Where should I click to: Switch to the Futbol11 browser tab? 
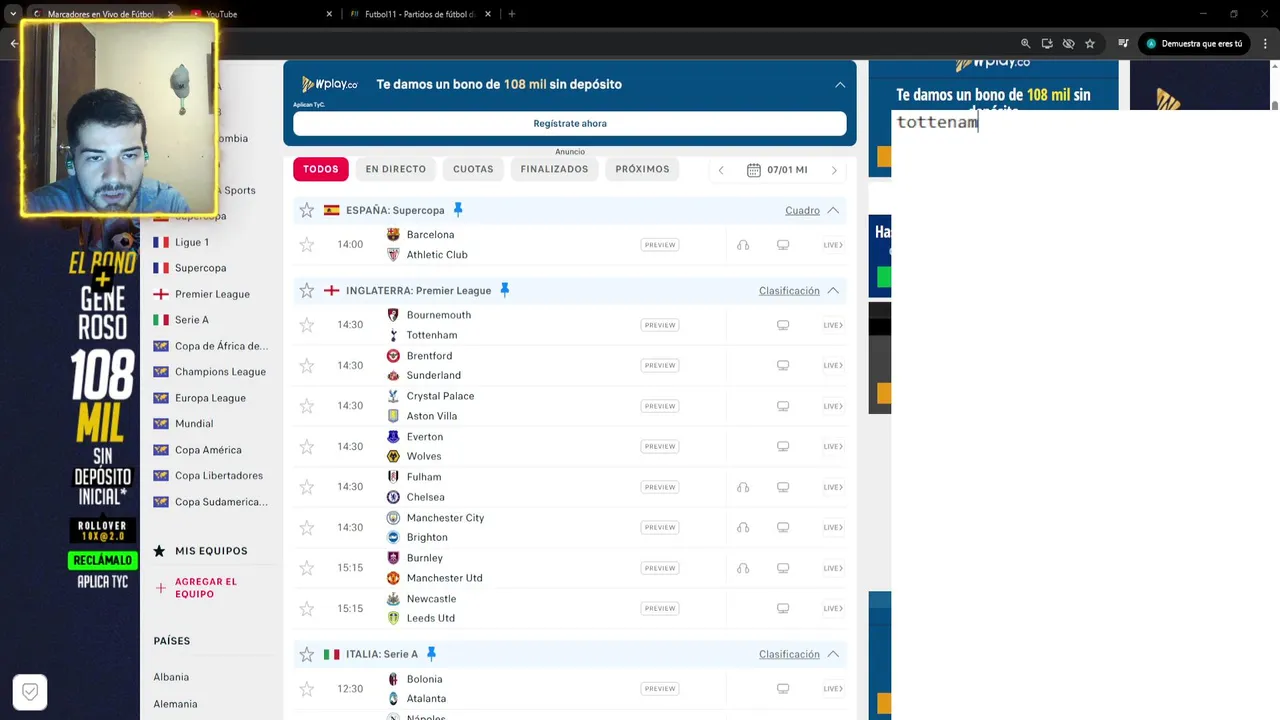(420, 14)
